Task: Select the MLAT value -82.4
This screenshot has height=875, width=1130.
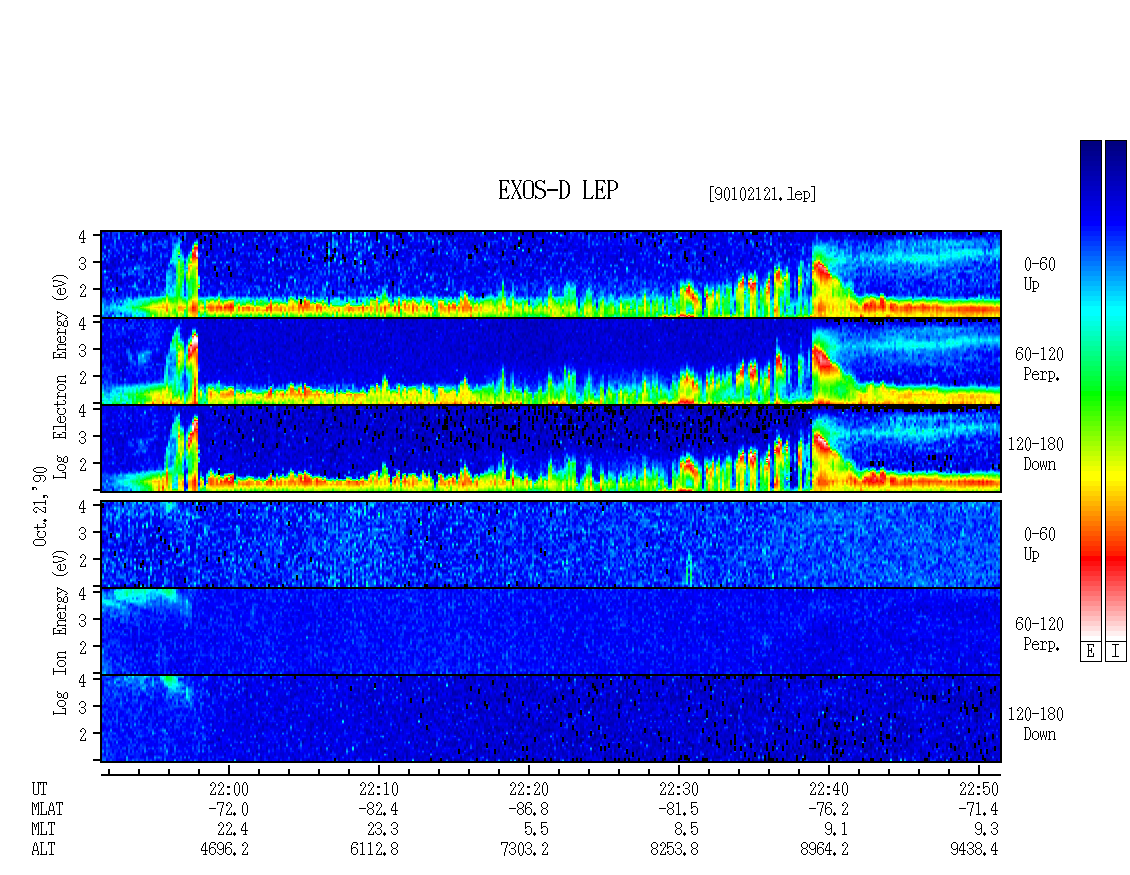Action: 378,809
